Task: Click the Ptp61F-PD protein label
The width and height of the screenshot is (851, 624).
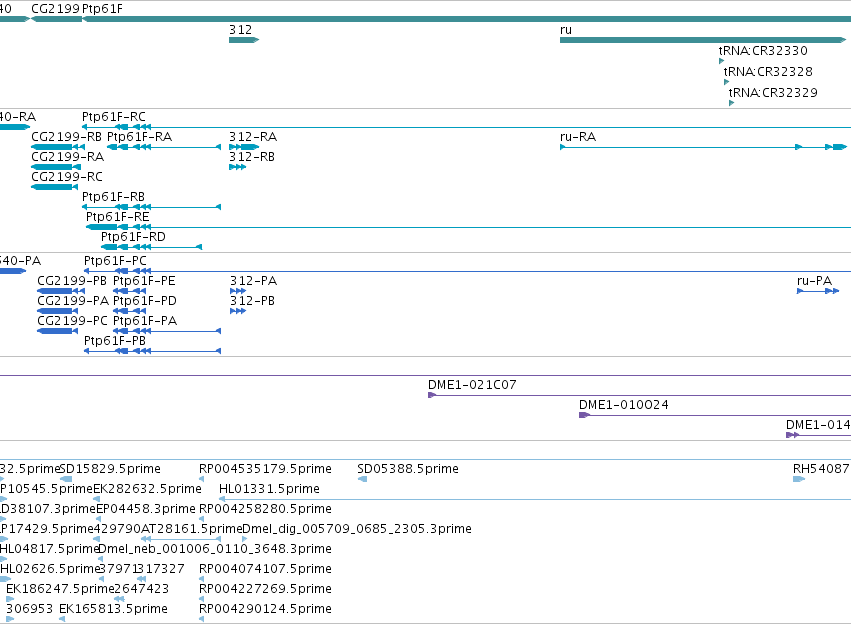Action: (x=145, y=301)
